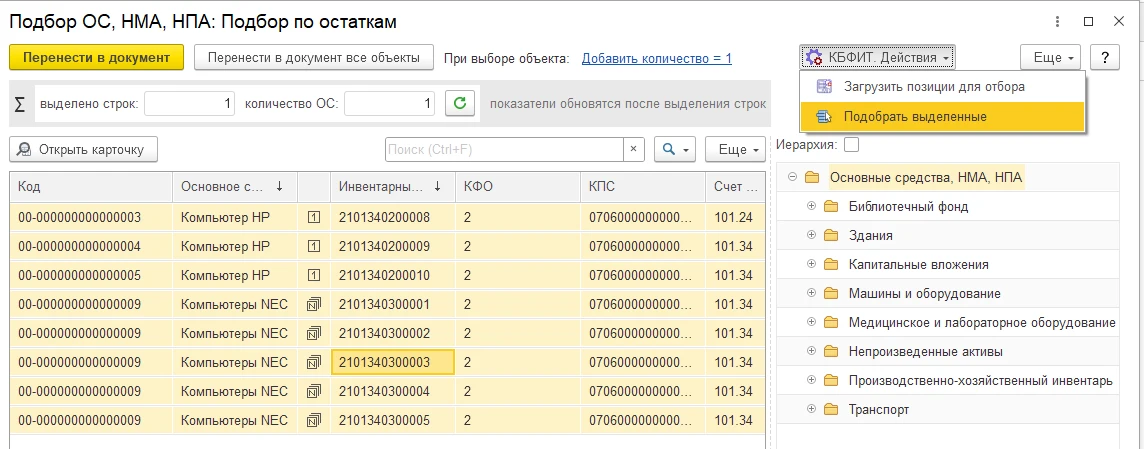Click the root Основные средства folder icon

click(x=812, y=177)
